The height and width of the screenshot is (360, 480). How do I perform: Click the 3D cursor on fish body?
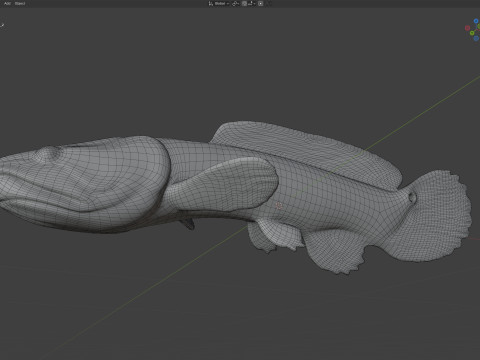click(x=279, y=206)
